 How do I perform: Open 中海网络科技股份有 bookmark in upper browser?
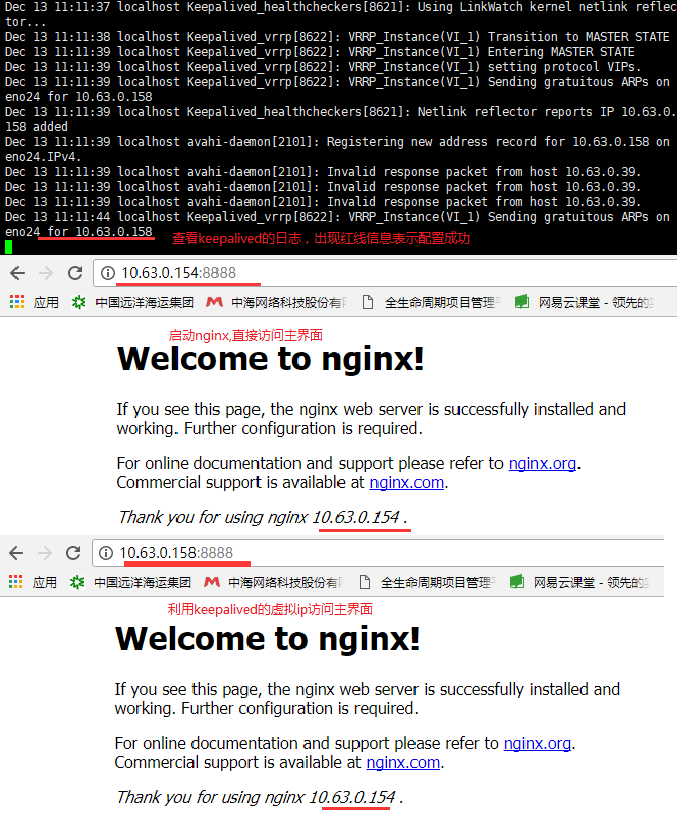tap(276, 302)
